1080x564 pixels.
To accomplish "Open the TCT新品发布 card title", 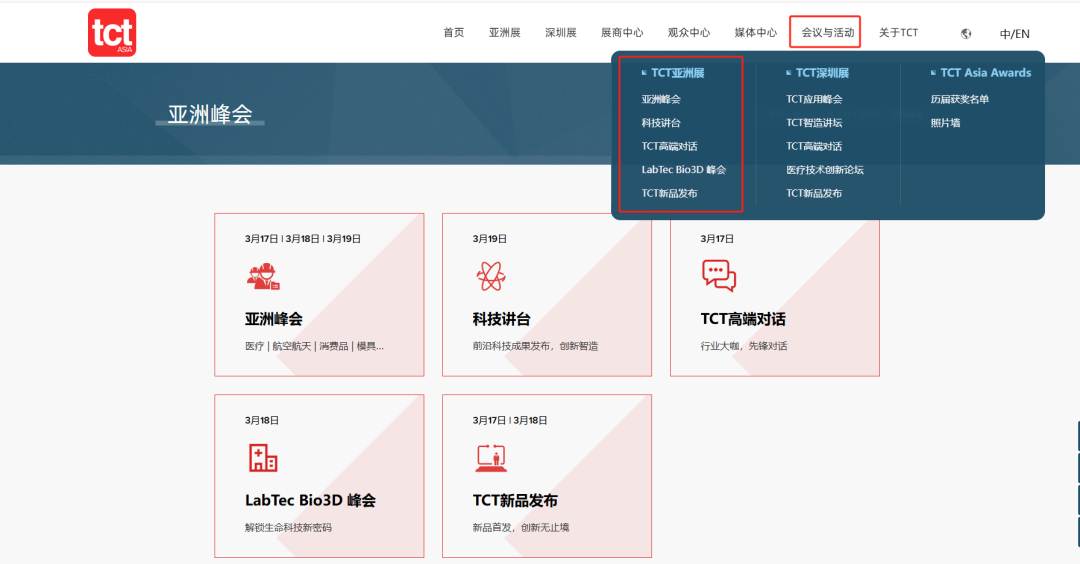I will tap(515, 501).
